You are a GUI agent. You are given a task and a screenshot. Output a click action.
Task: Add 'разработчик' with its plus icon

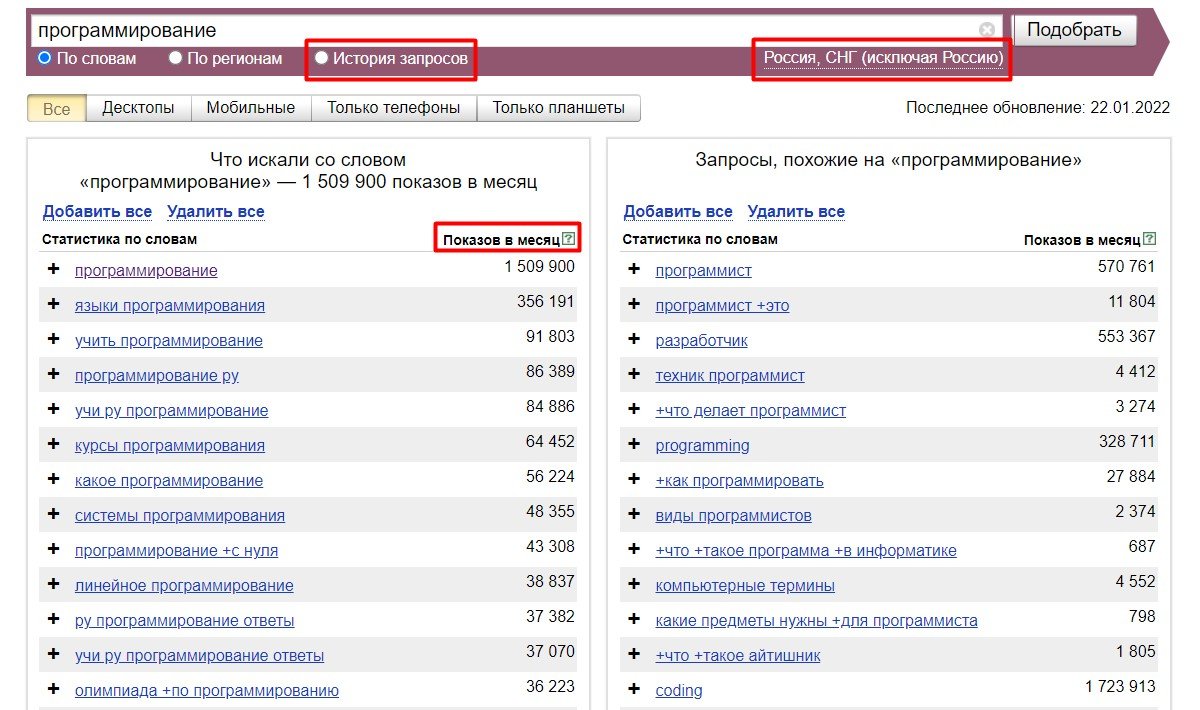(x=634, y=339)
